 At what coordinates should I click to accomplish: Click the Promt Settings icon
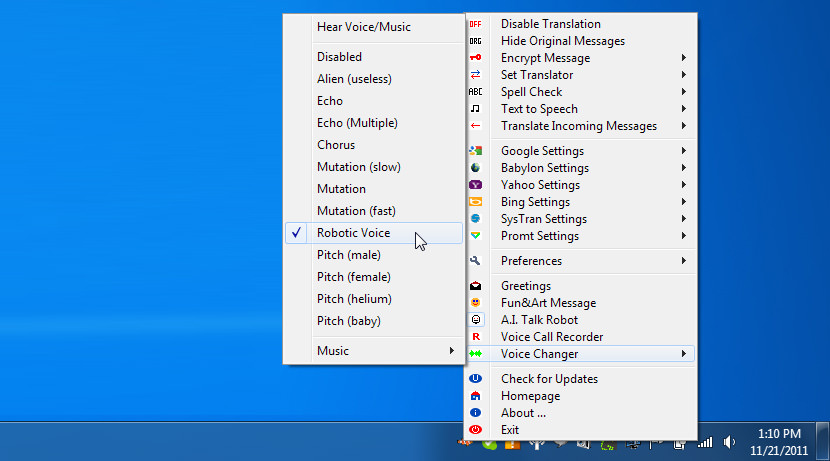pyautogui.click(x=475, y=236)
